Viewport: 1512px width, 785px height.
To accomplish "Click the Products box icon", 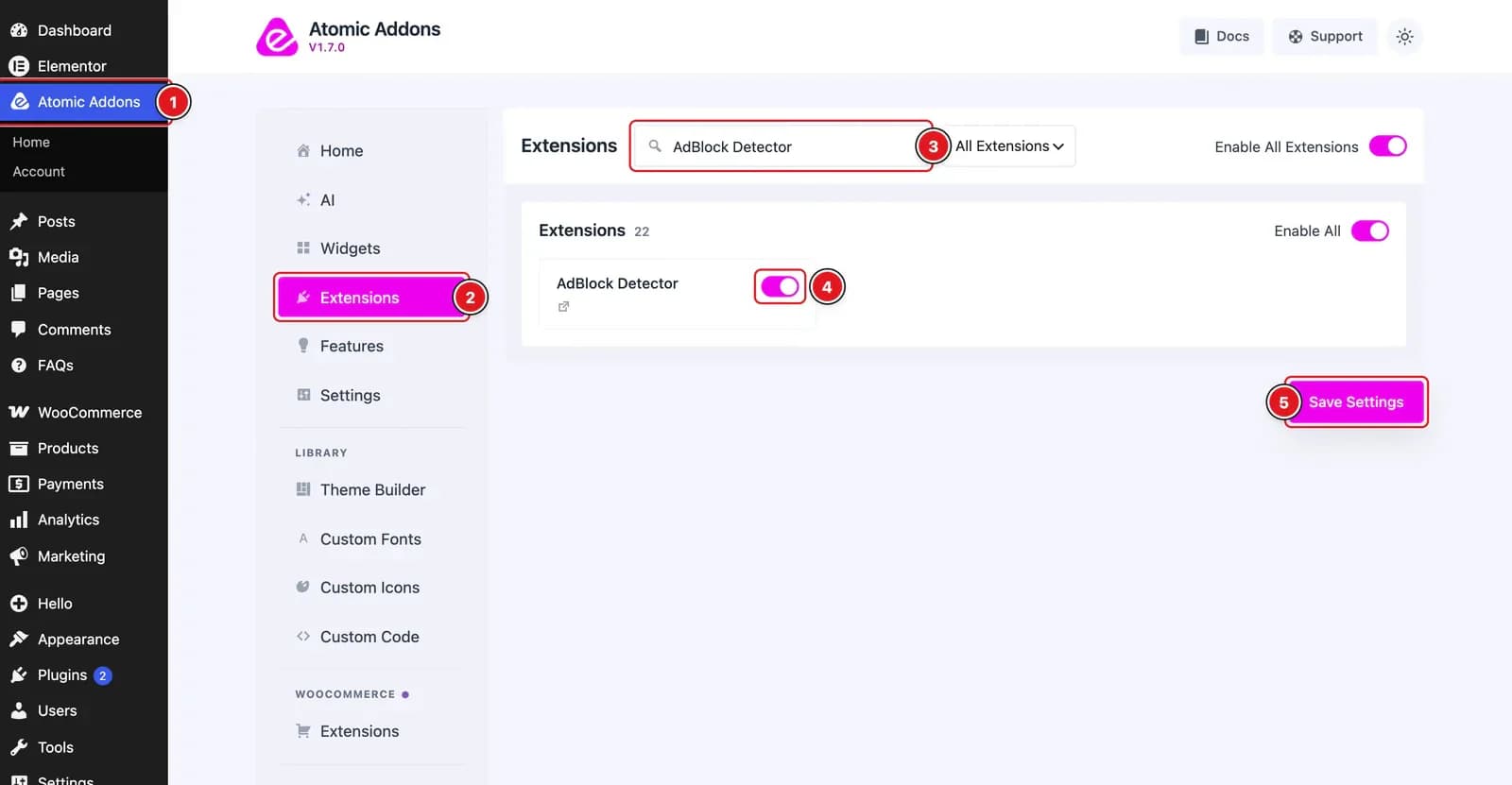I will pos(19,449).
